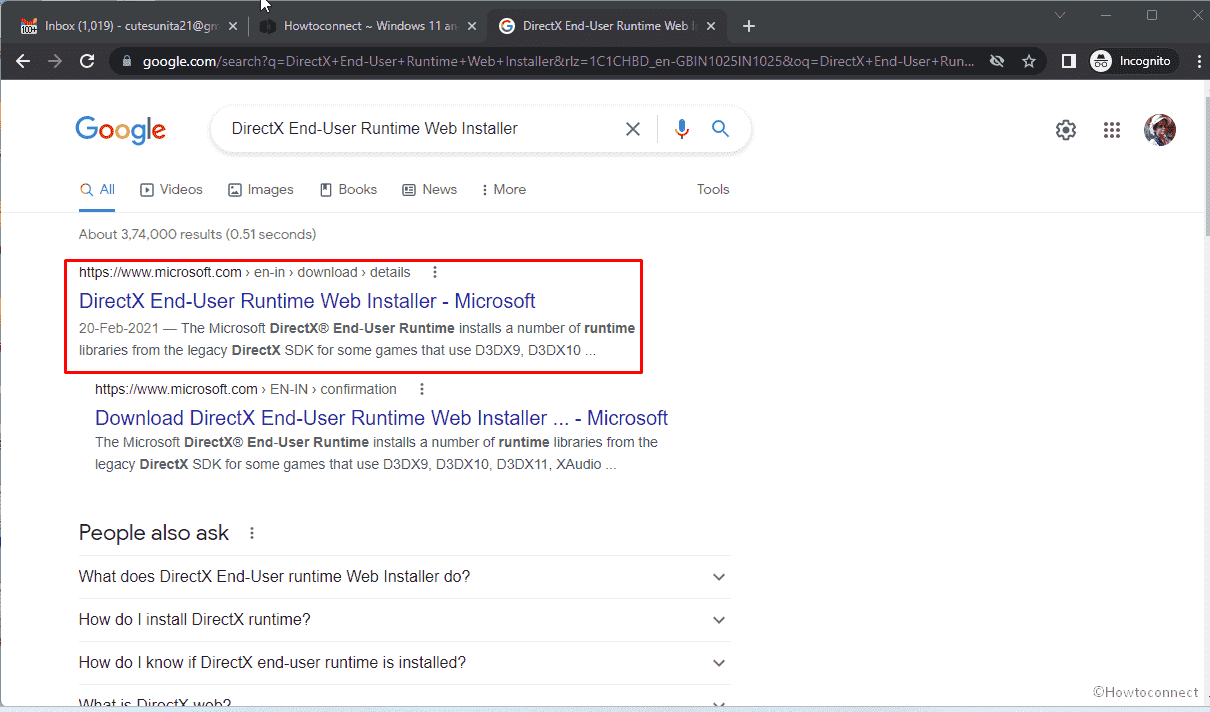Click the third-party cookies blocked eye icon
This screenshot has height=712, width=1210.
(x=996, y=61)
